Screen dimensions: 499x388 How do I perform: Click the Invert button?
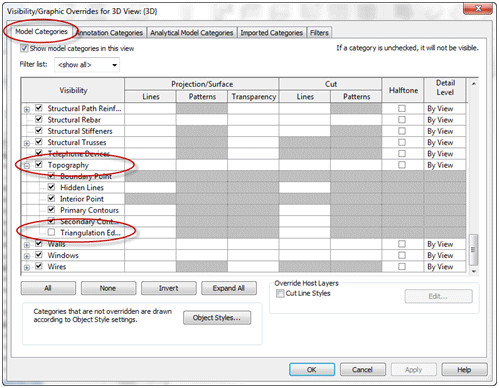coord(169,288)
